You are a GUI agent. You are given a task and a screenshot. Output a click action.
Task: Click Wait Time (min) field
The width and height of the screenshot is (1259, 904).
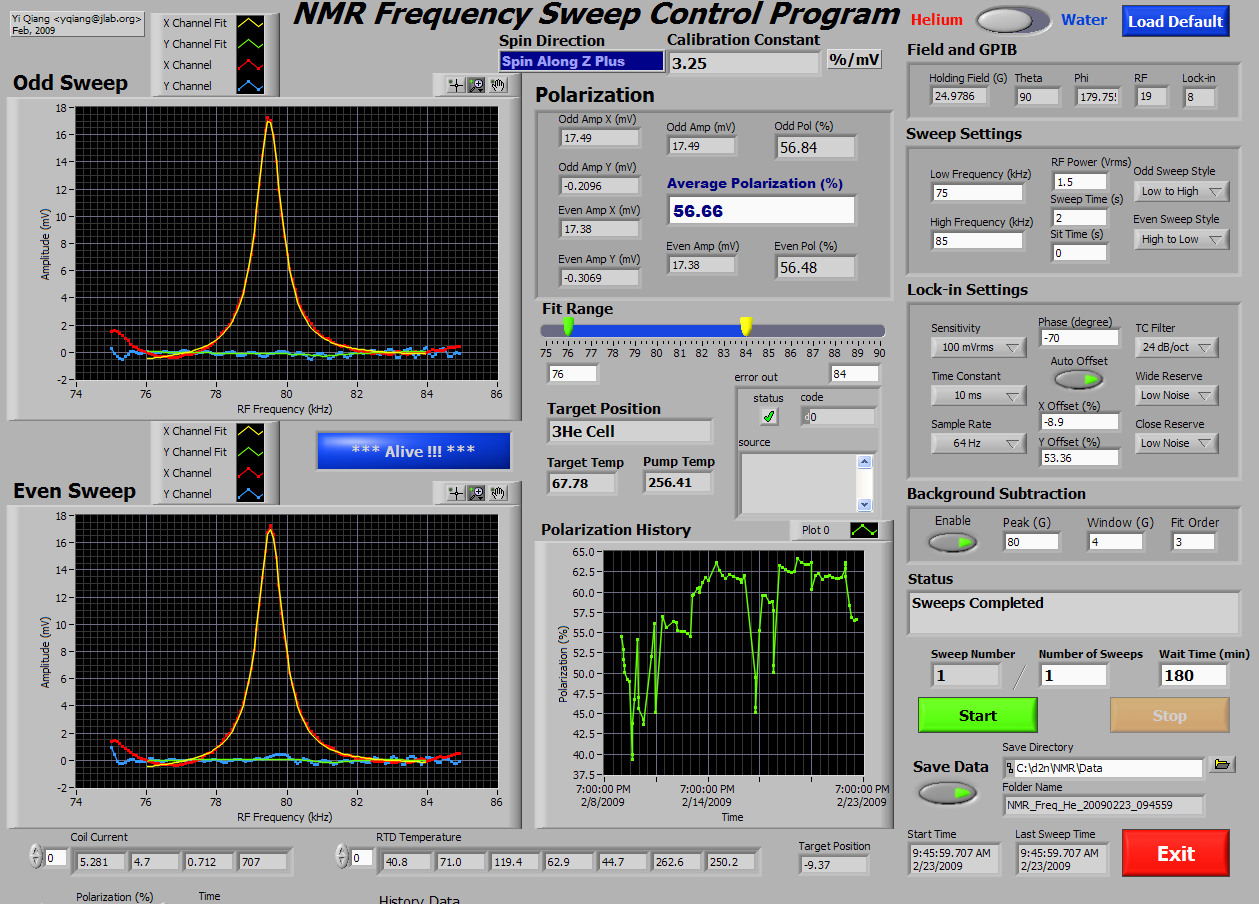(x=1193, y=675)
